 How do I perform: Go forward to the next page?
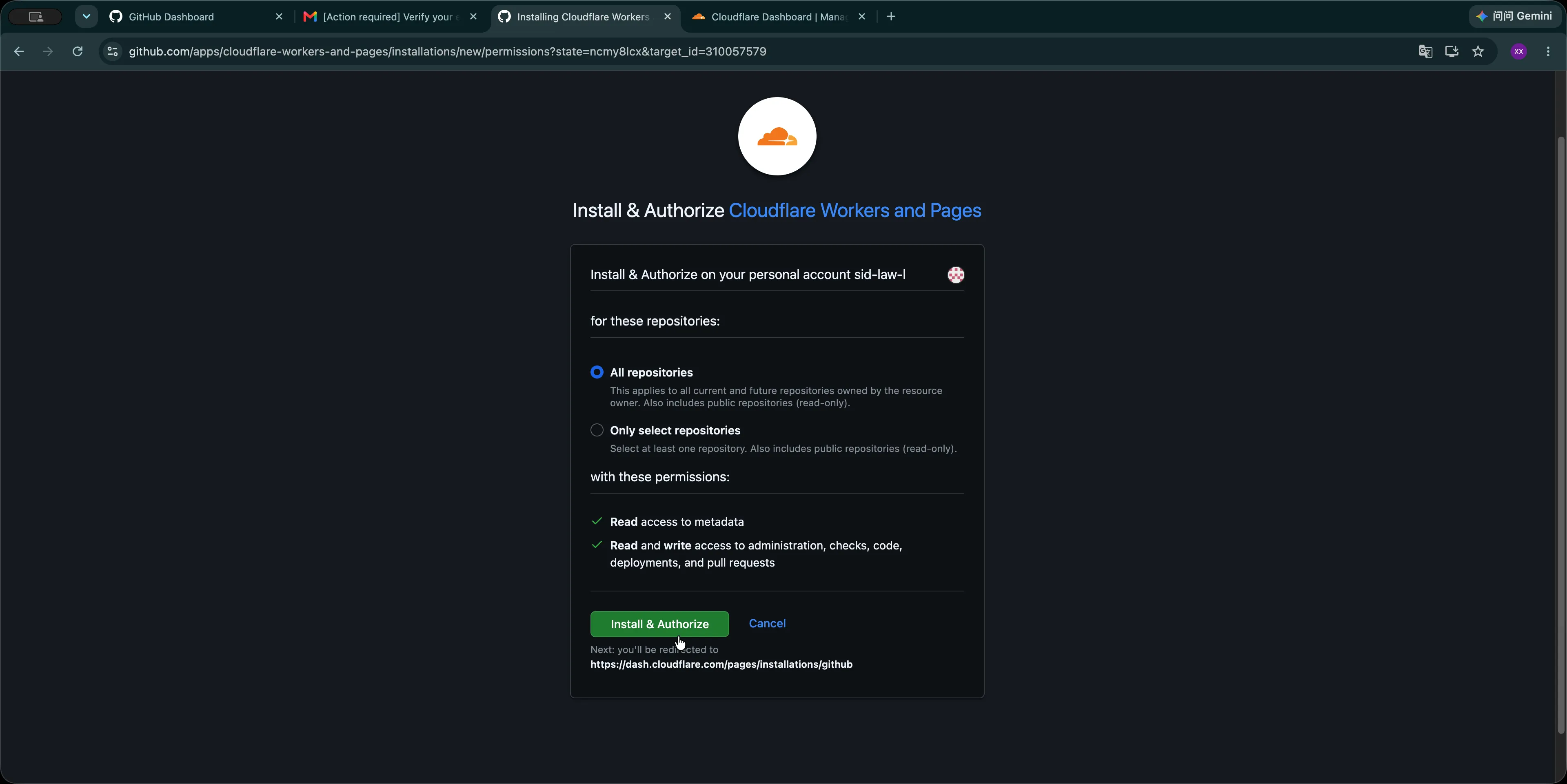(x=48, y=52)
